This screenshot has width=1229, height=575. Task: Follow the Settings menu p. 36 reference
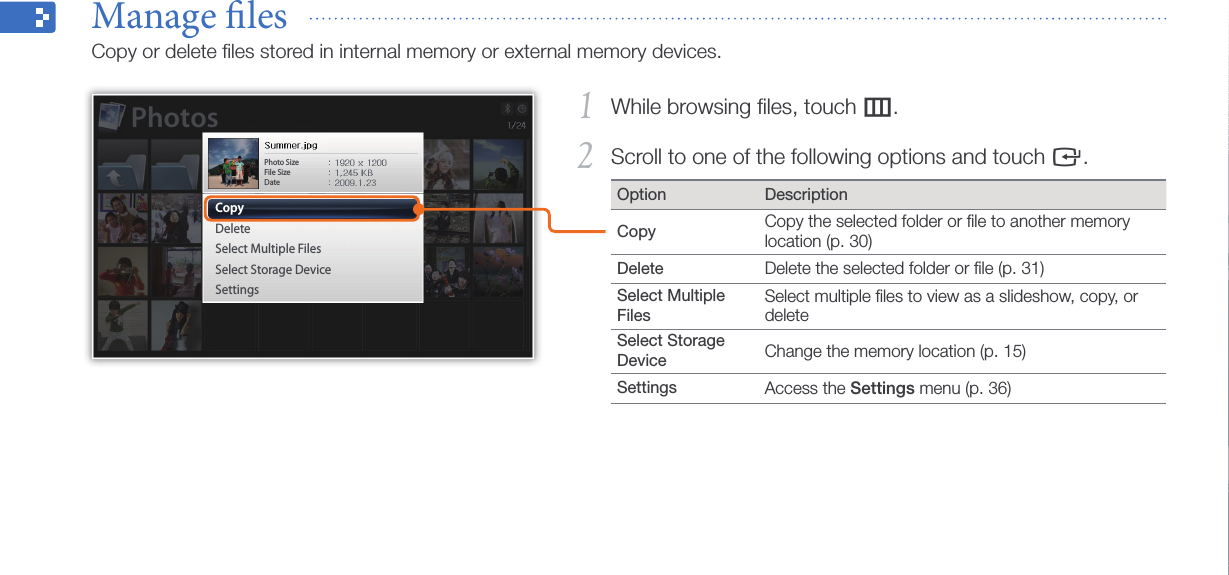987,388
